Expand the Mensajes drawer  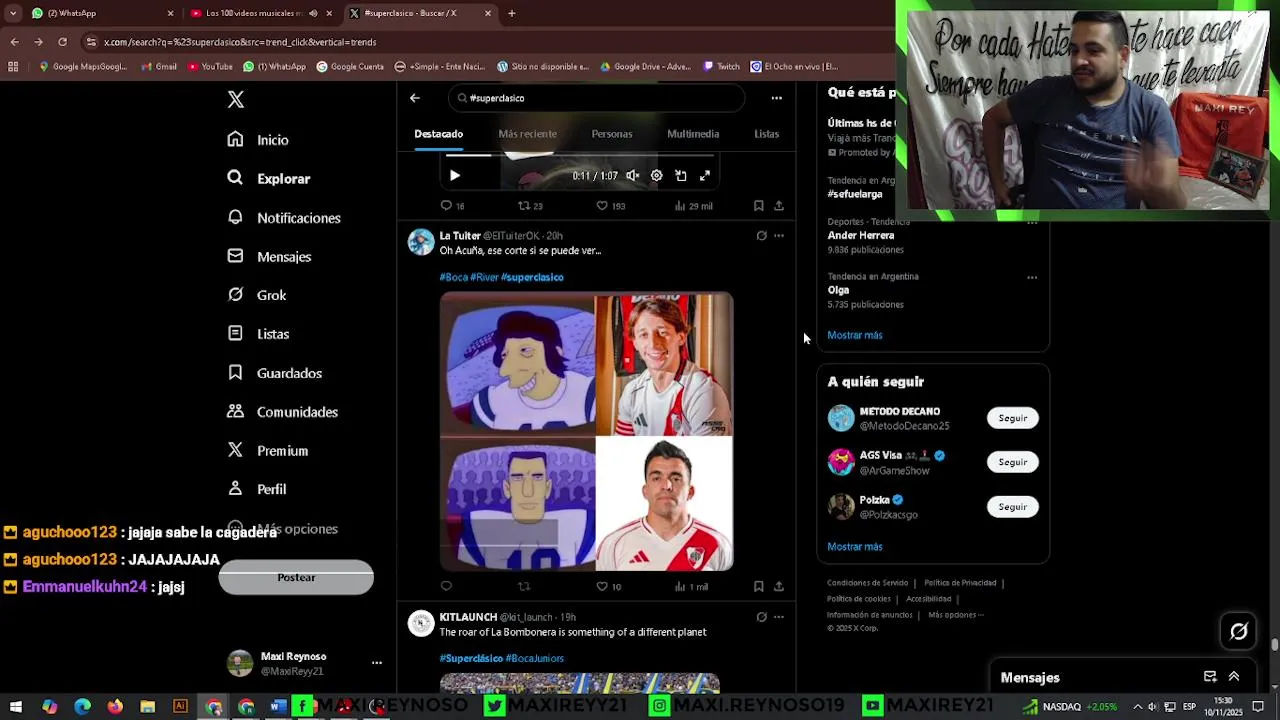coord(1234,677)
